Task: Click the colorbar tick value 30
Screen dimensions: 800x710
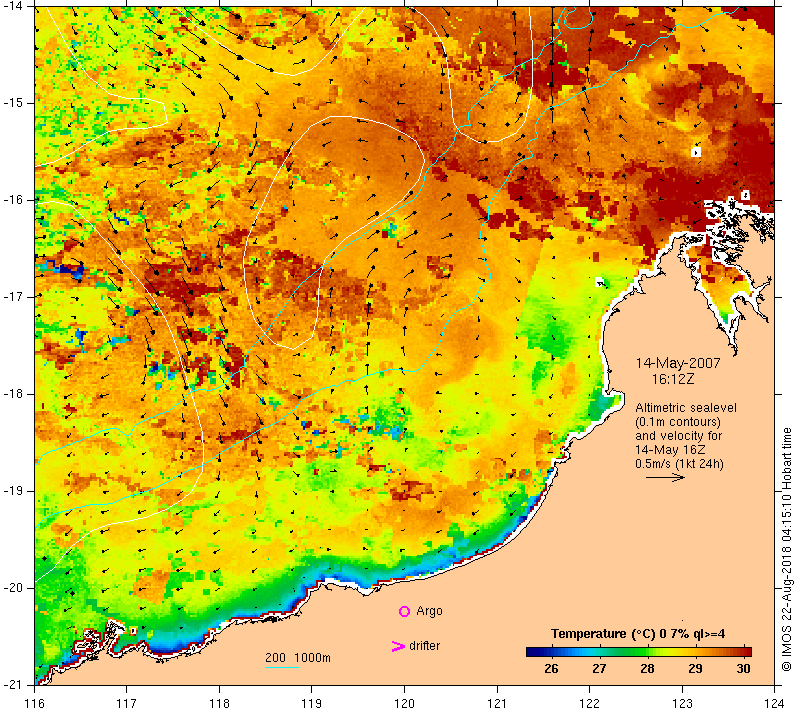Action: click(744, 669)
